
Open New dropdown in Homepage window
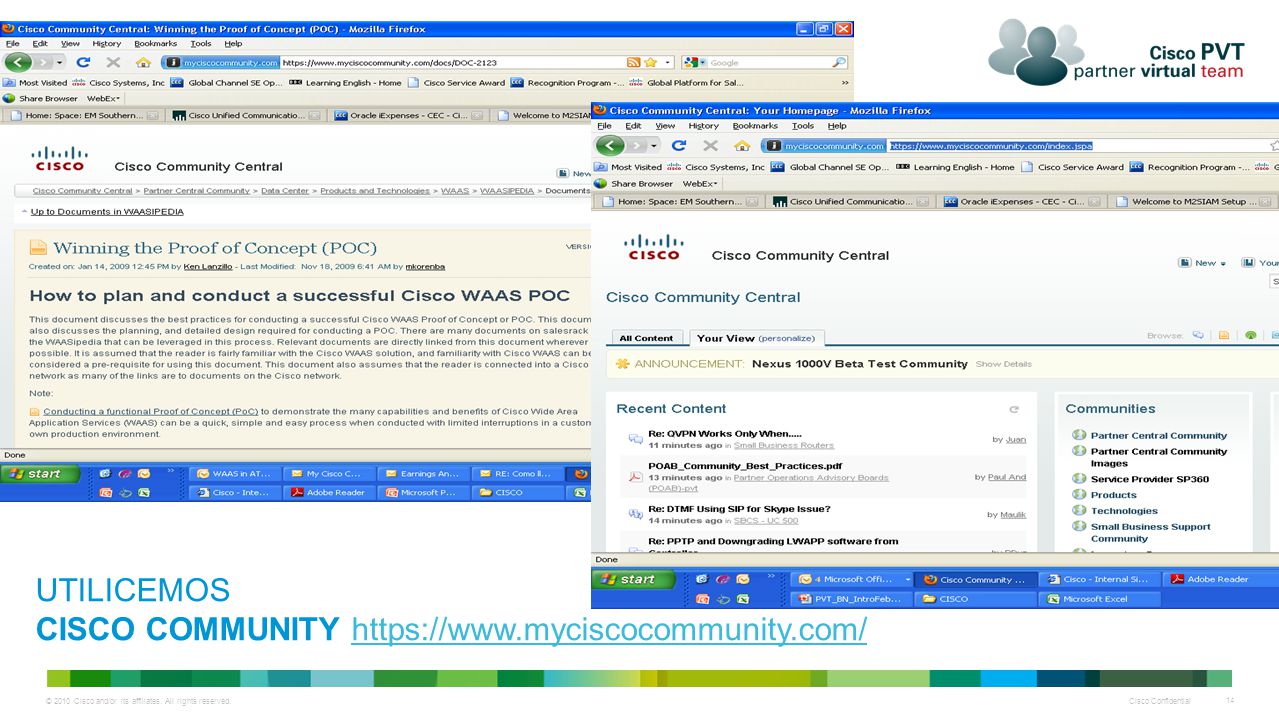tap(1203, 263)
